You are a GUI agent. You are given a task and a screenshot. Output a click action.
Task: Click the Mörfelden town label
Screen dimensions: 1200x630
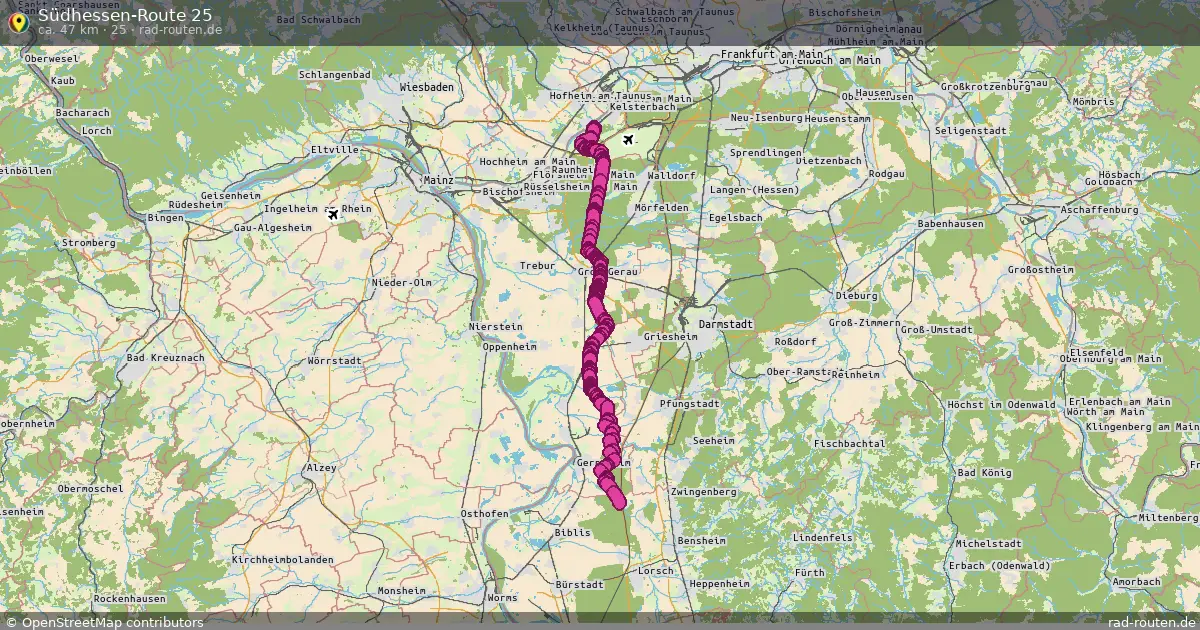[x=661, y=207]
